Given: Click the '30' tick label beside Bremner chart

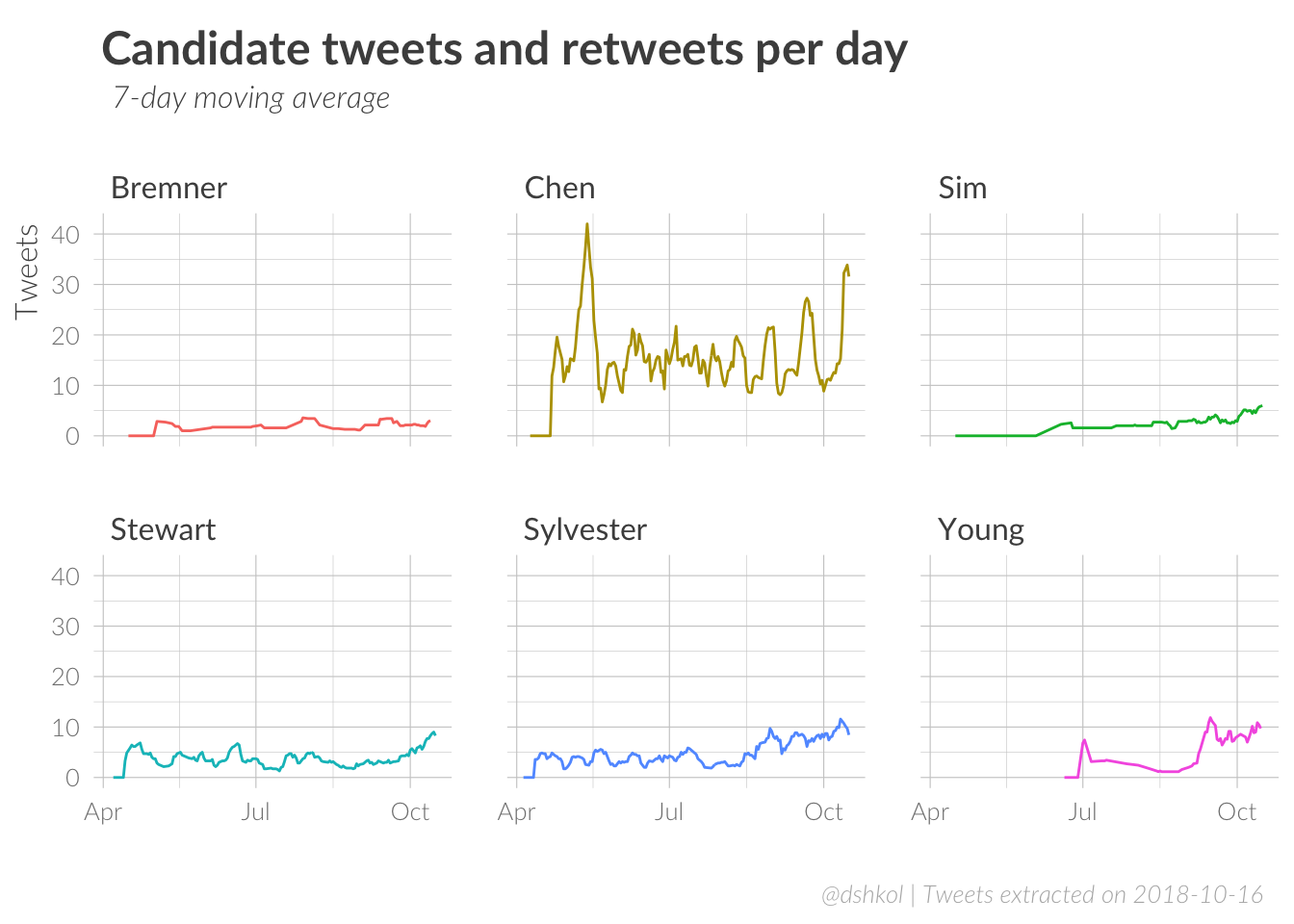Looking at the screenshot, I should (65, 285).
